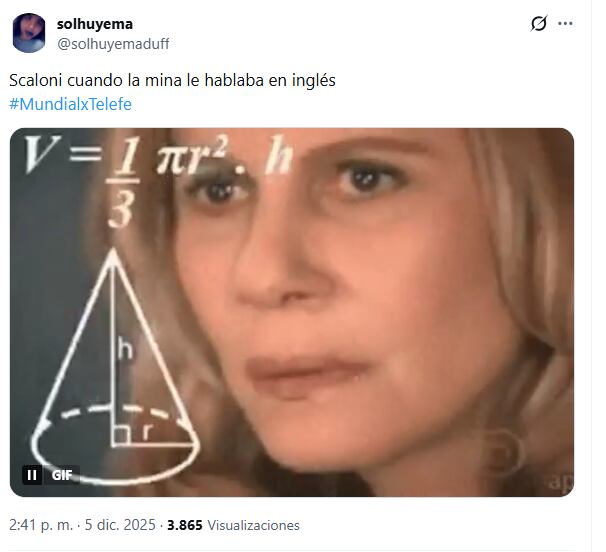606x552 pixels.
Task: Open the #MundialxTelefe hashtag
Action: point(70,104)
